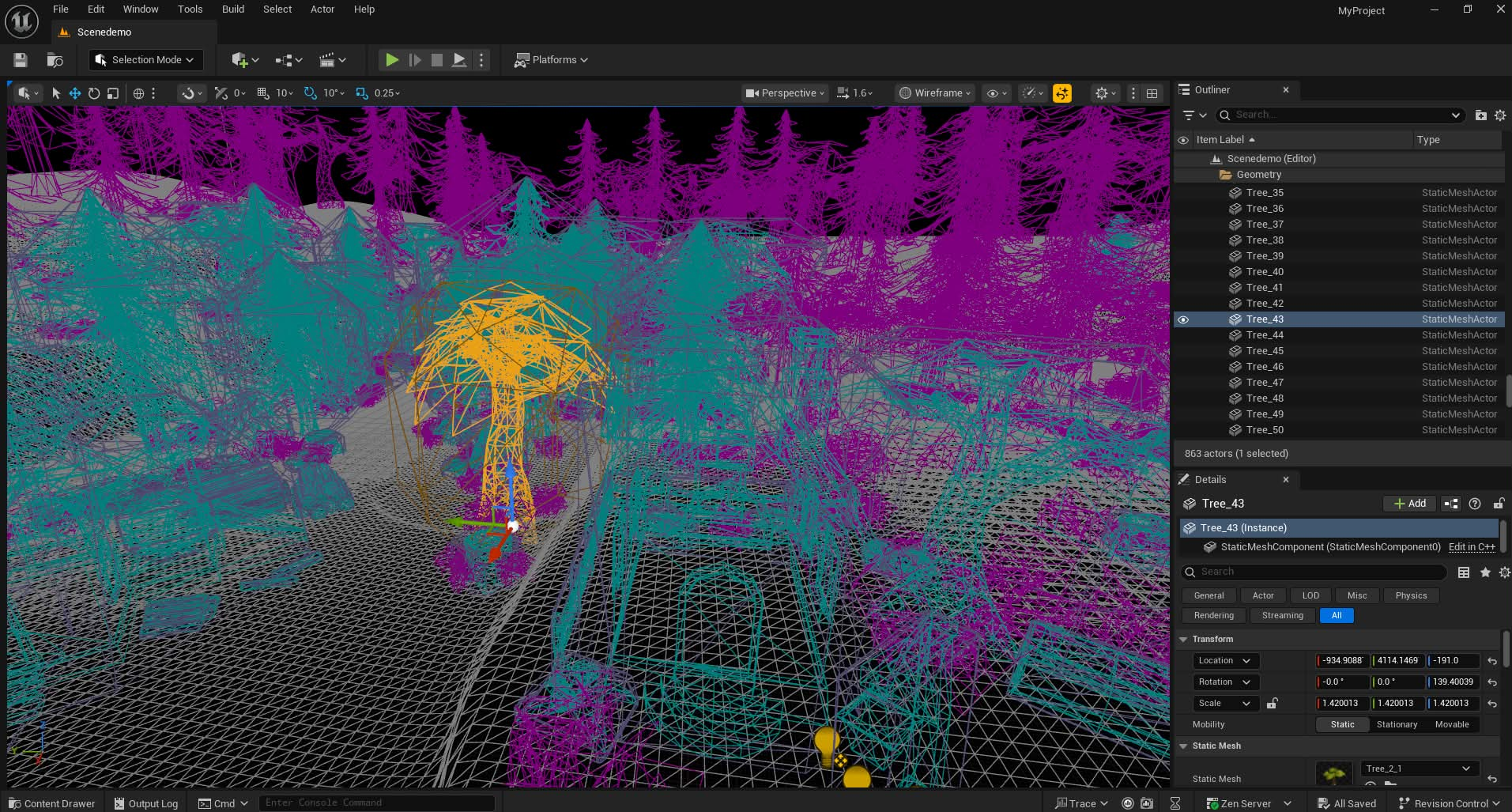The height and width of the screenshot is (812, 1512).
Task: Open the quick add content cube icon
Action: tap(245, 60)
